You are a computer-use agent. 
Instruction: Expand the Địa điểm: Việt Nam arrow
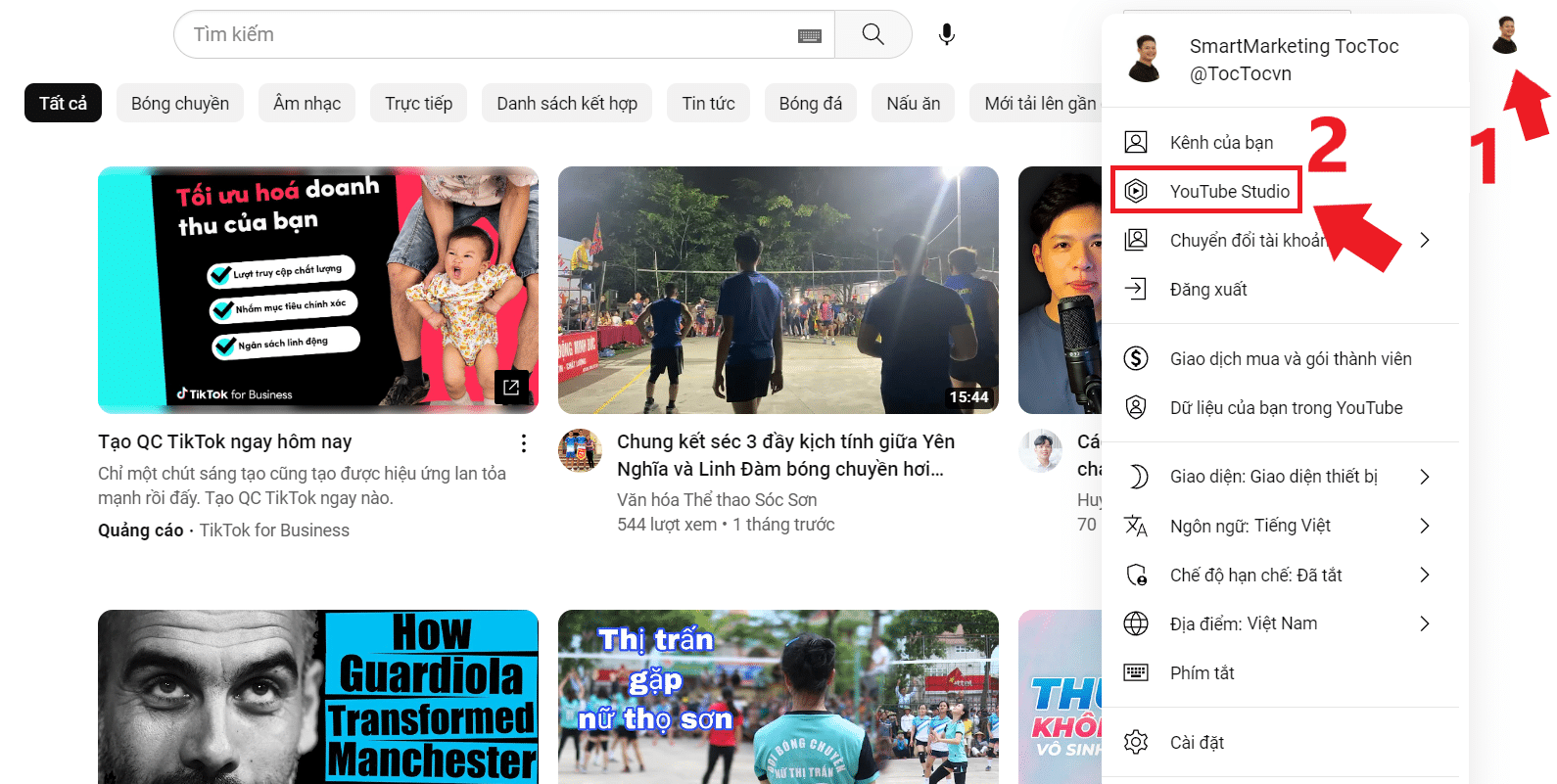click(x=1425, y=623)
